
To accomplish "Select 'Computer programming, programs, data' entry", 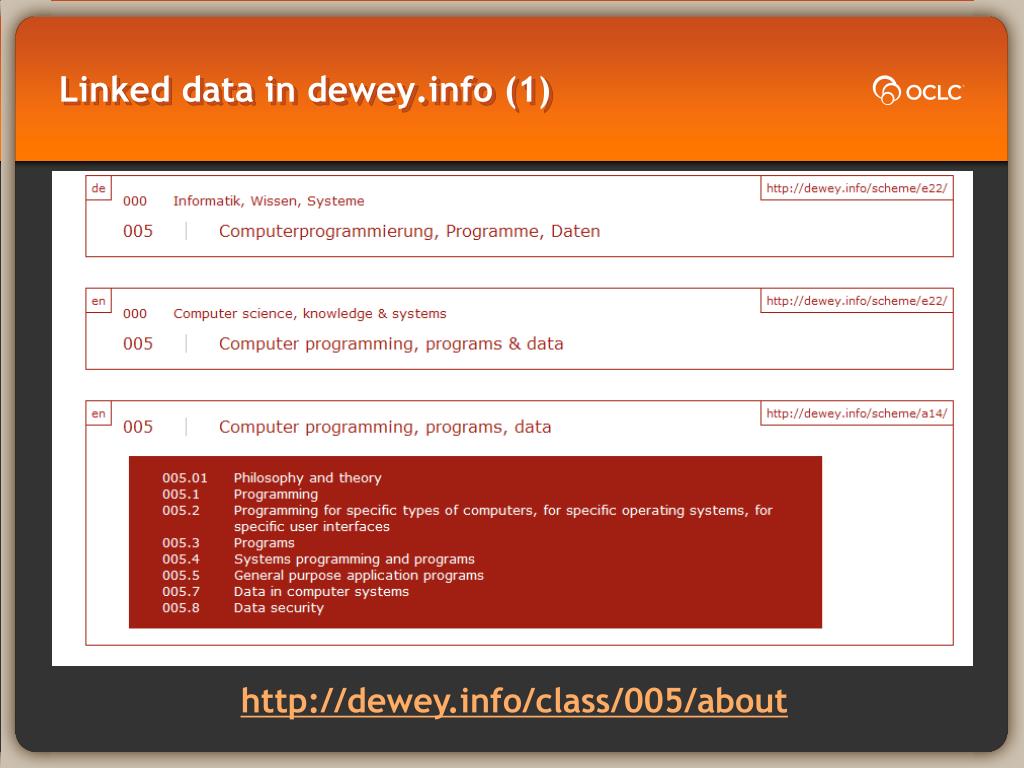I will (385, 427).
